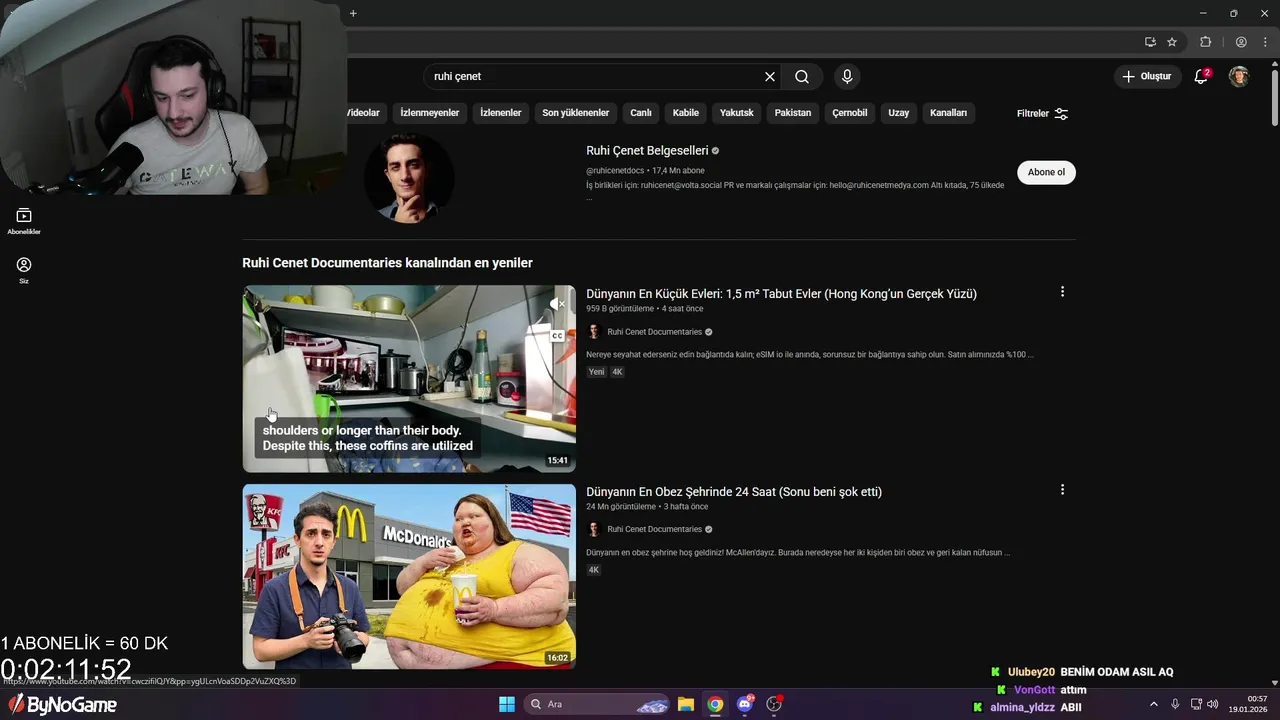Show hidden system tray icons
The height and width of the screenshot is (720, 1280).
tap(1154, 704)
